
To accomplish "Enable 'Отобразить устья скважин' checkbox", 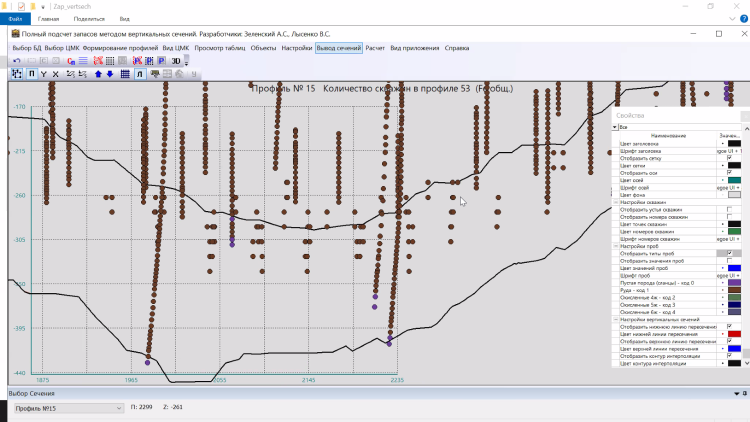I will click(x=729, y=209).
